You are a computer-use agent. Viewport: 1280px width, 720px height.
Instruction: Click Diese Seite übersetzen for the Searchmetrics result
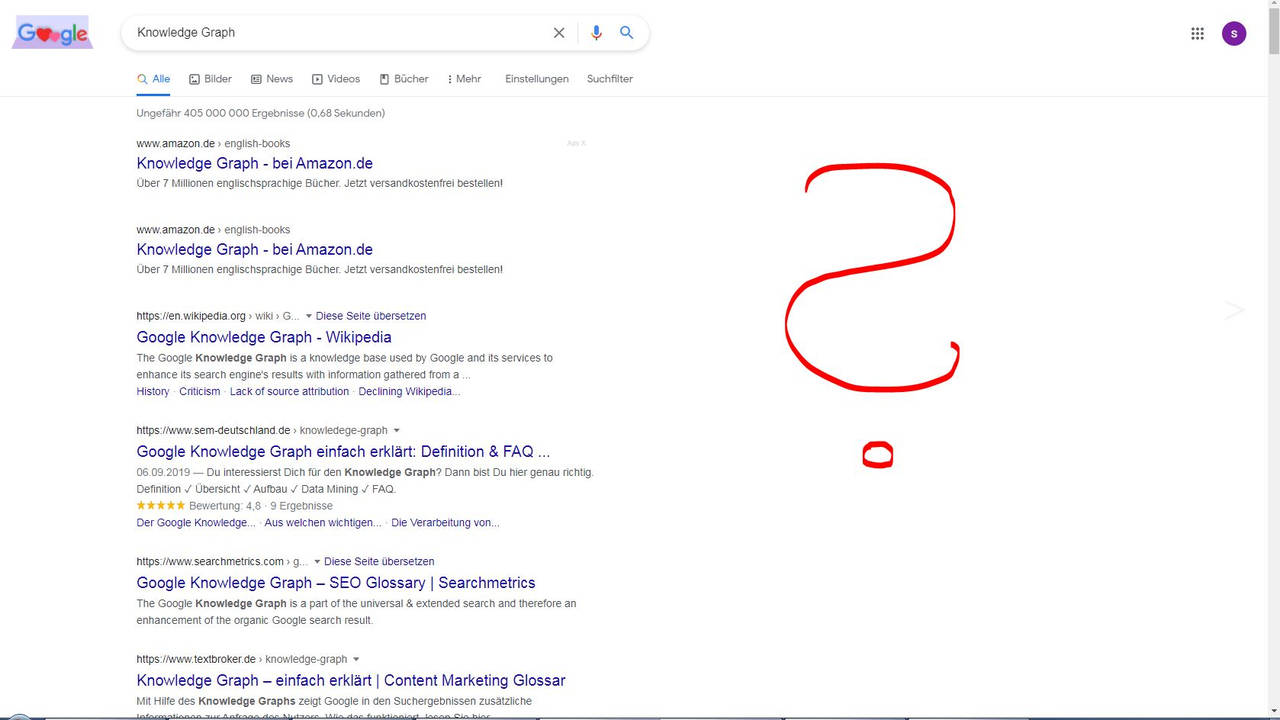379,562
